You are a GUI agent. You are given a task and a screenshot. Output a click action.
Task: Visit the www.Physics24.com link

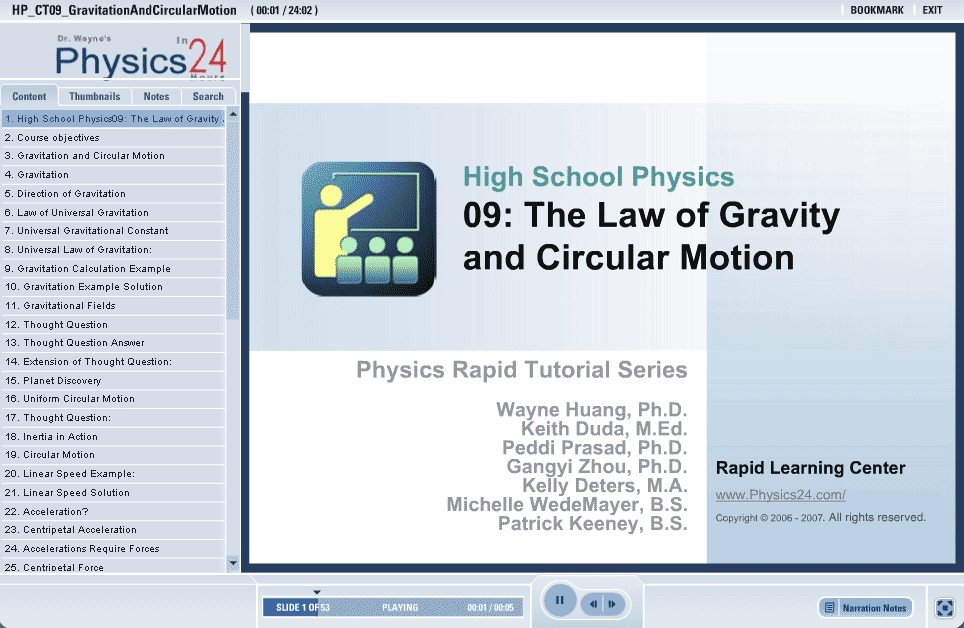point(780,495)
